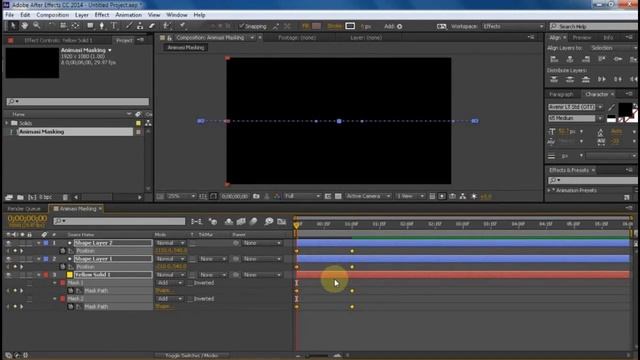Screen dimensions: 640x360
Task: Select the Rotation tool in toolbar
Action: coord(51,26)
